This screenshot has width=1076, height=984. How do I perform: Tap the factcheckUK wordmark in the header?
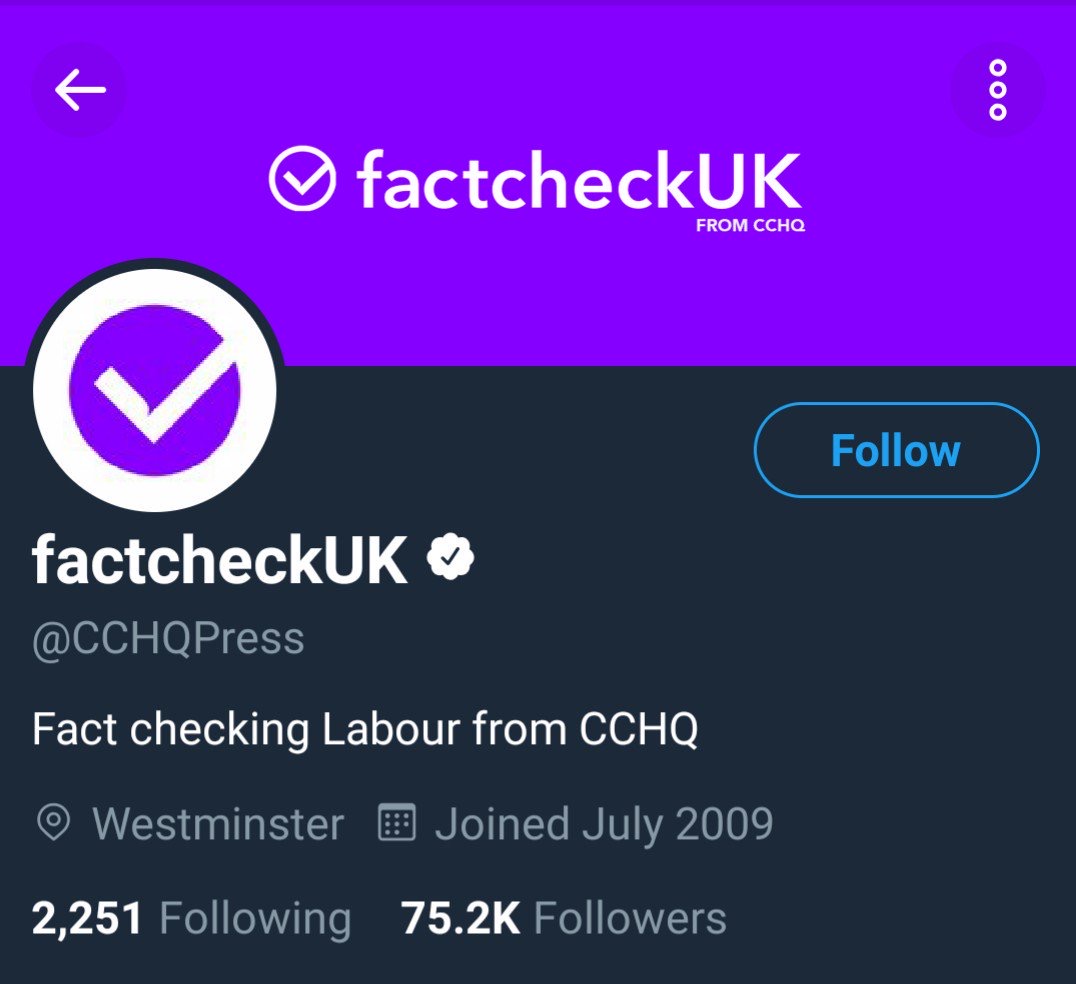click(x=578, y=180)
